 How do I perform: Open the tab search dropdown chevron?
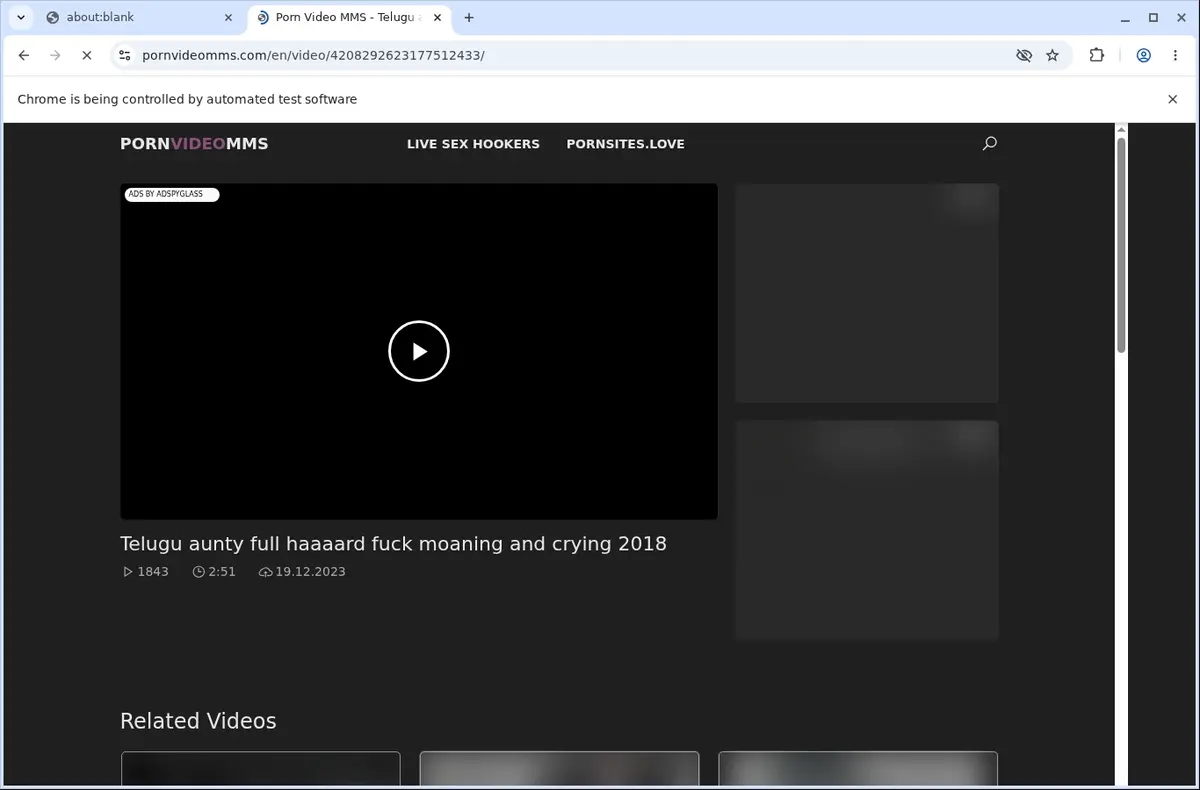(21, 17)
